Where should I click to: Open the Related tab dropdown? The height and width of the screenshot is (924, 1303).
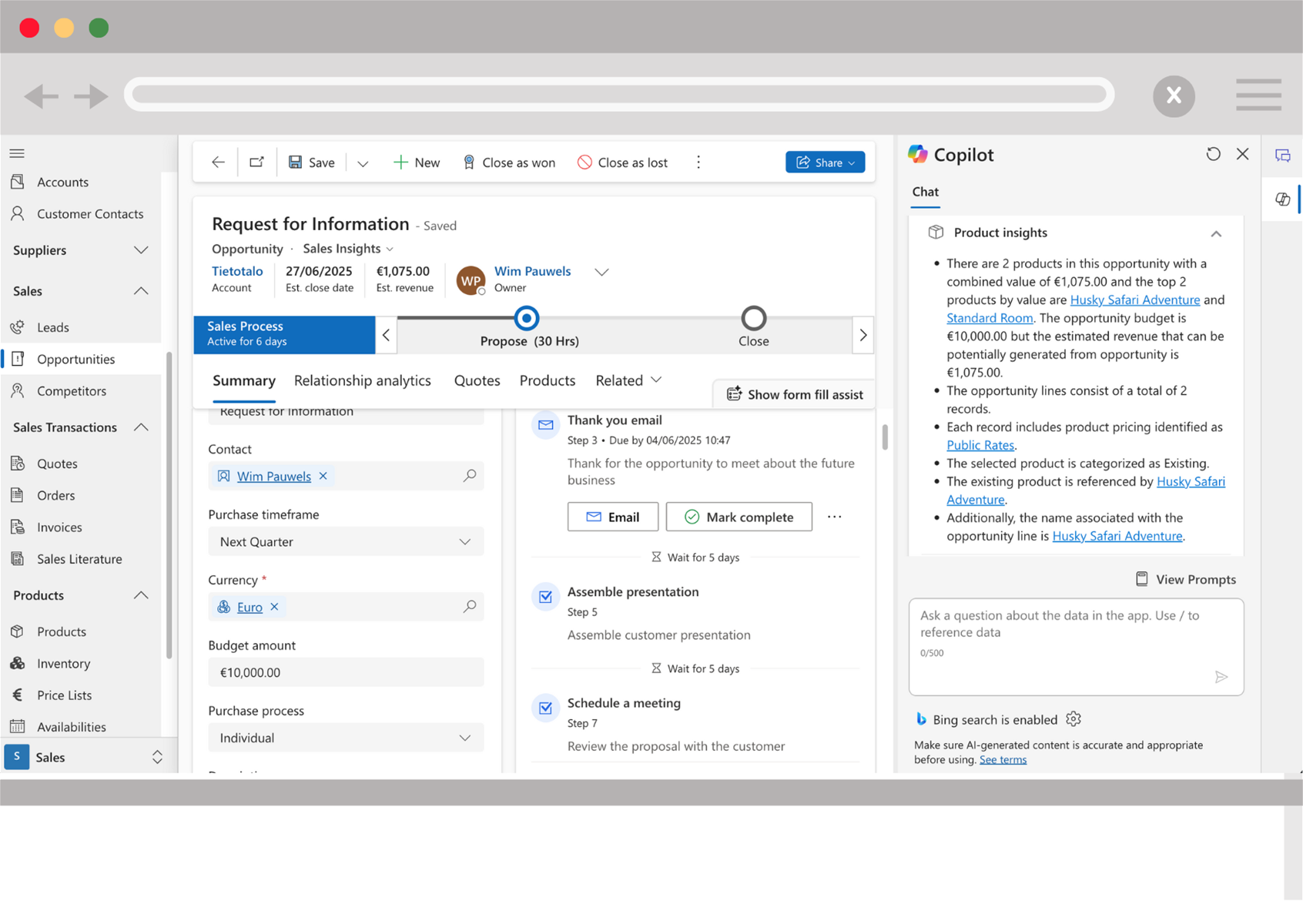(628, 380)
